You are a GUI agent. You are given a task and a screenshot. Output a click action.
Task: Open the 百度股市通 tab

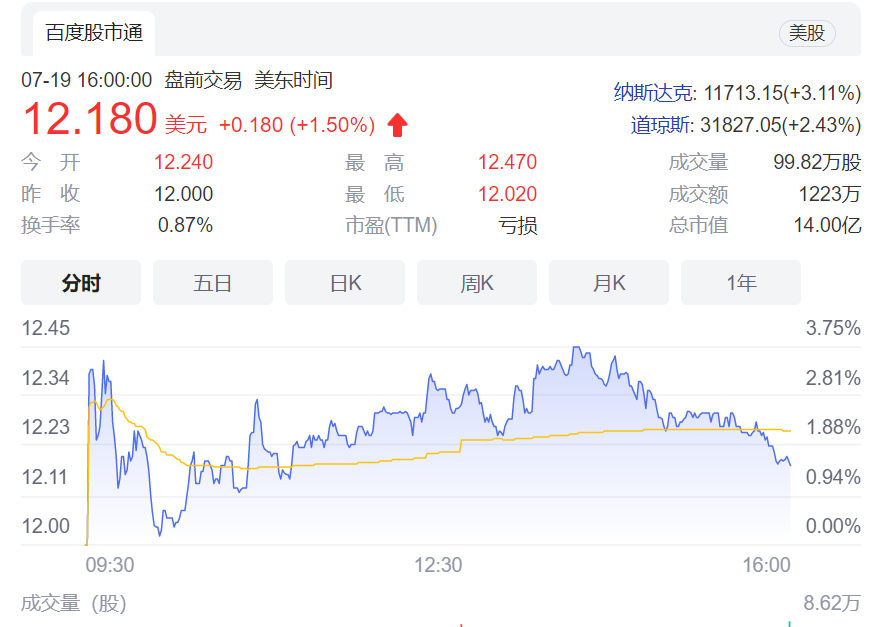click(x=94, y=33)
